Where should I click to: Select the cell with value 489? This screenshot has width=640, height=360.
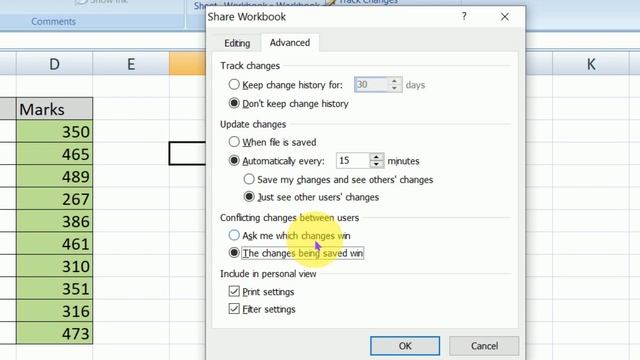click(x=54, y=176)
